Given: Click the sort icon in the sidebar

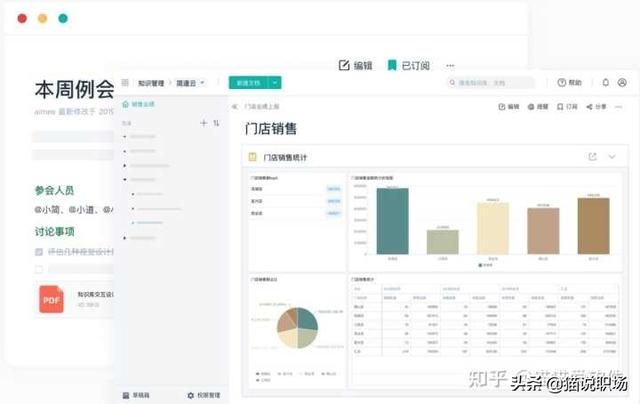Looking at the screenshot, I should point(216,123).
